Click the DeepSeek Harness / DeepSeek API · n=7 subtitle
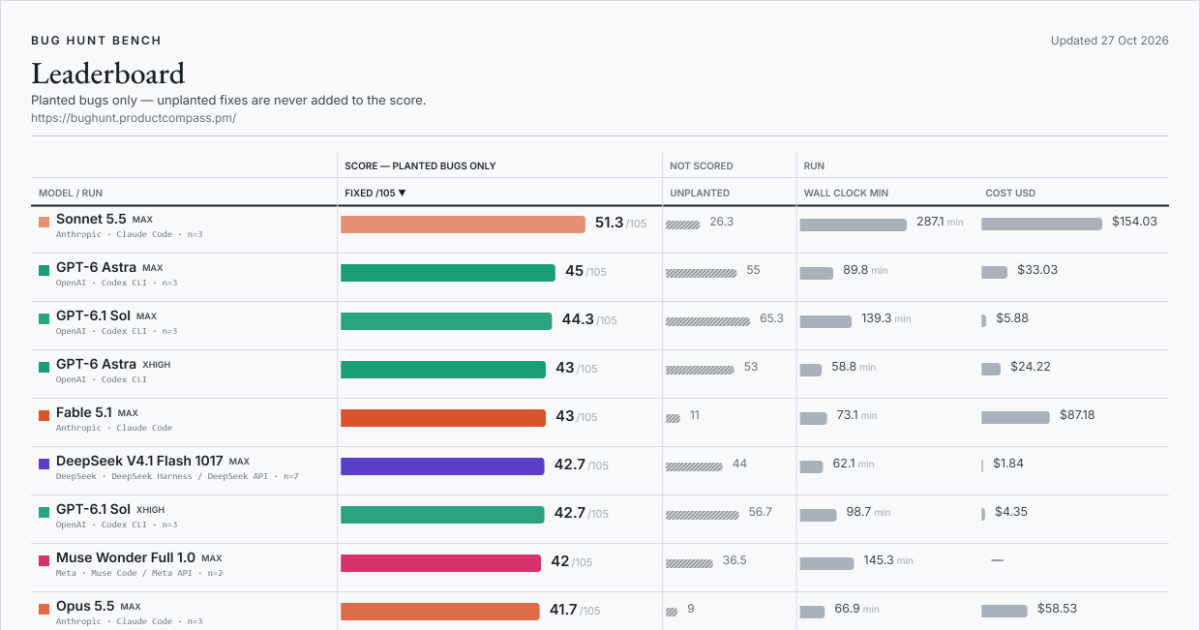The height and width of the screenshot is (630, 1200). pyautogui.click(x=177, y=477)
